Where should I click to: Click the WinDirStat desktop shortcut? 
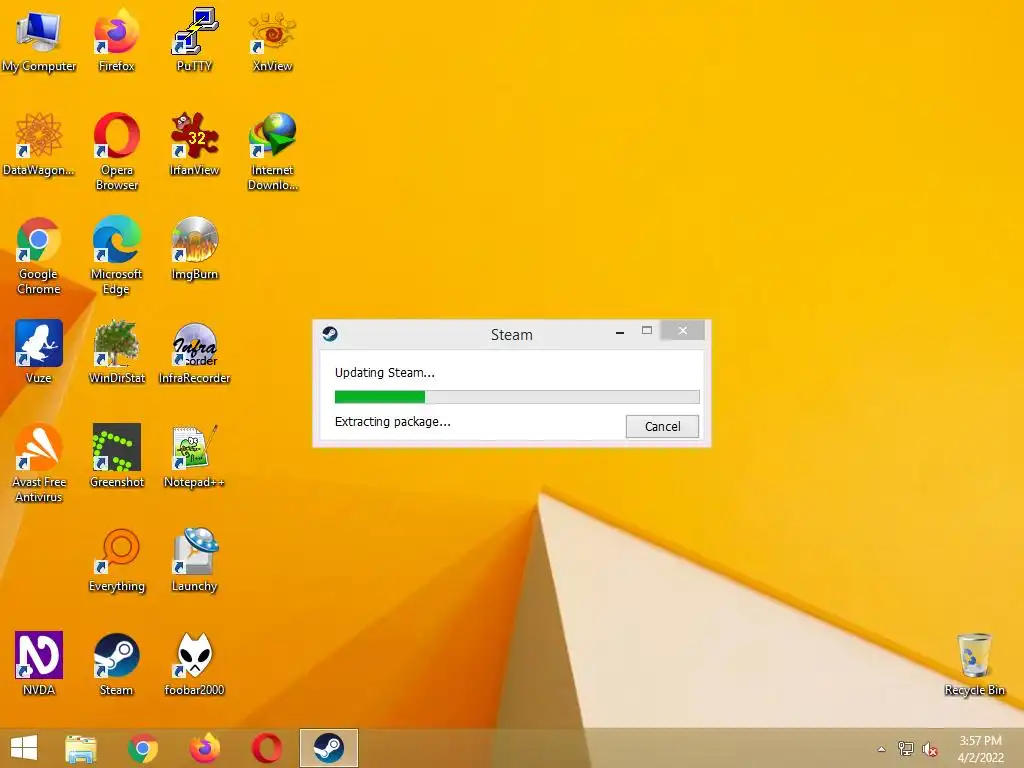tap(116, 351)
